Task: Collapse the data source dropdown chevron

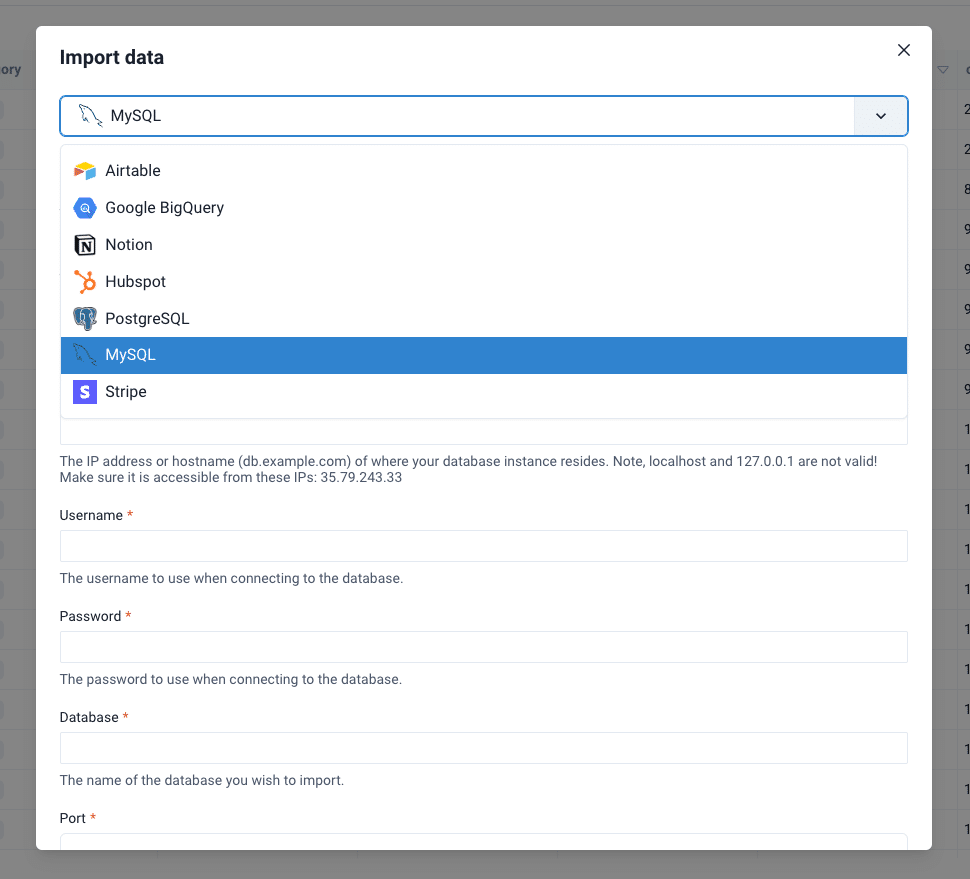Action: pyautogui.click(x=880, y=116)
